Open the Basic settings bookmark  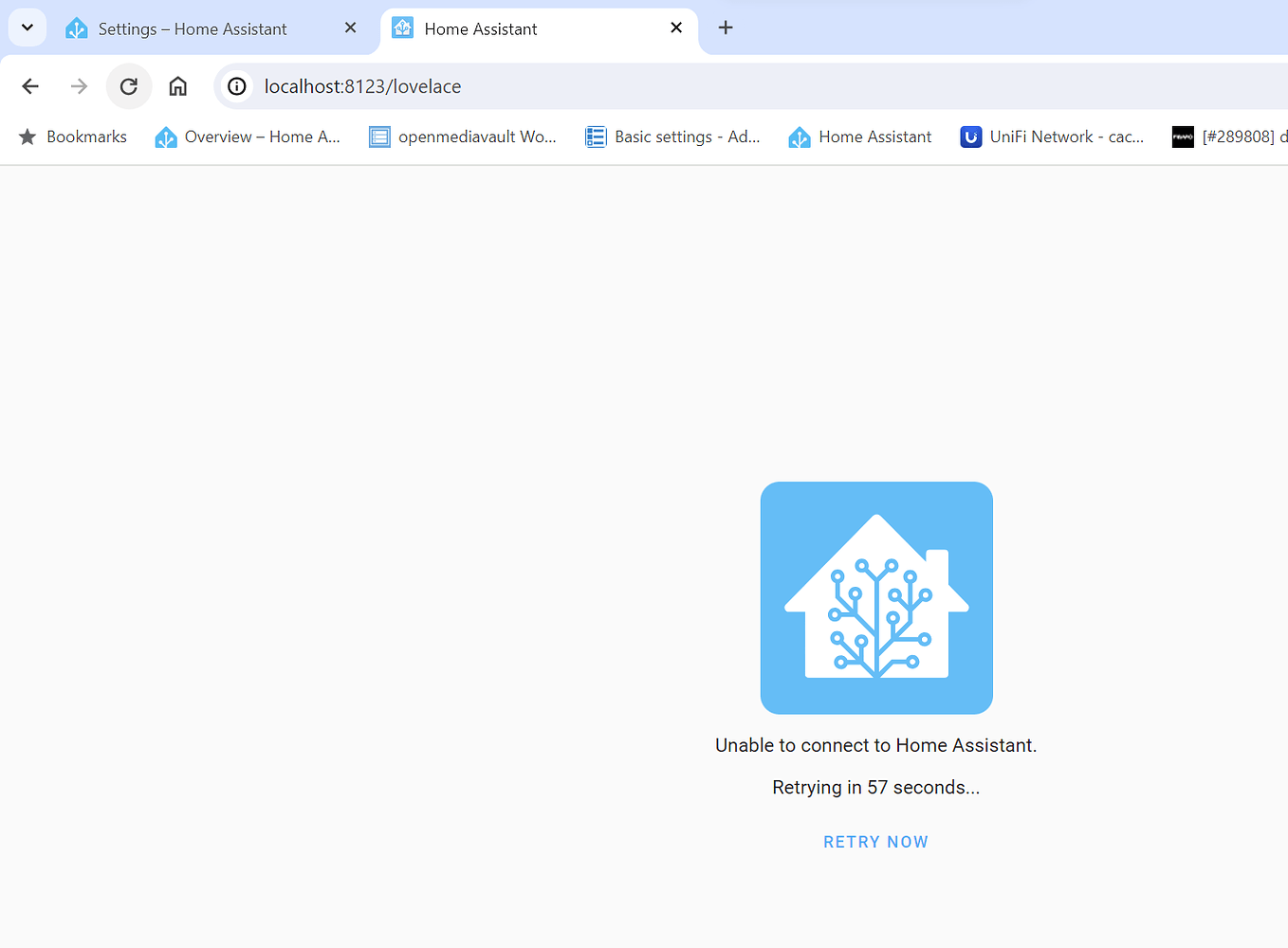click(x=673, y=137)
